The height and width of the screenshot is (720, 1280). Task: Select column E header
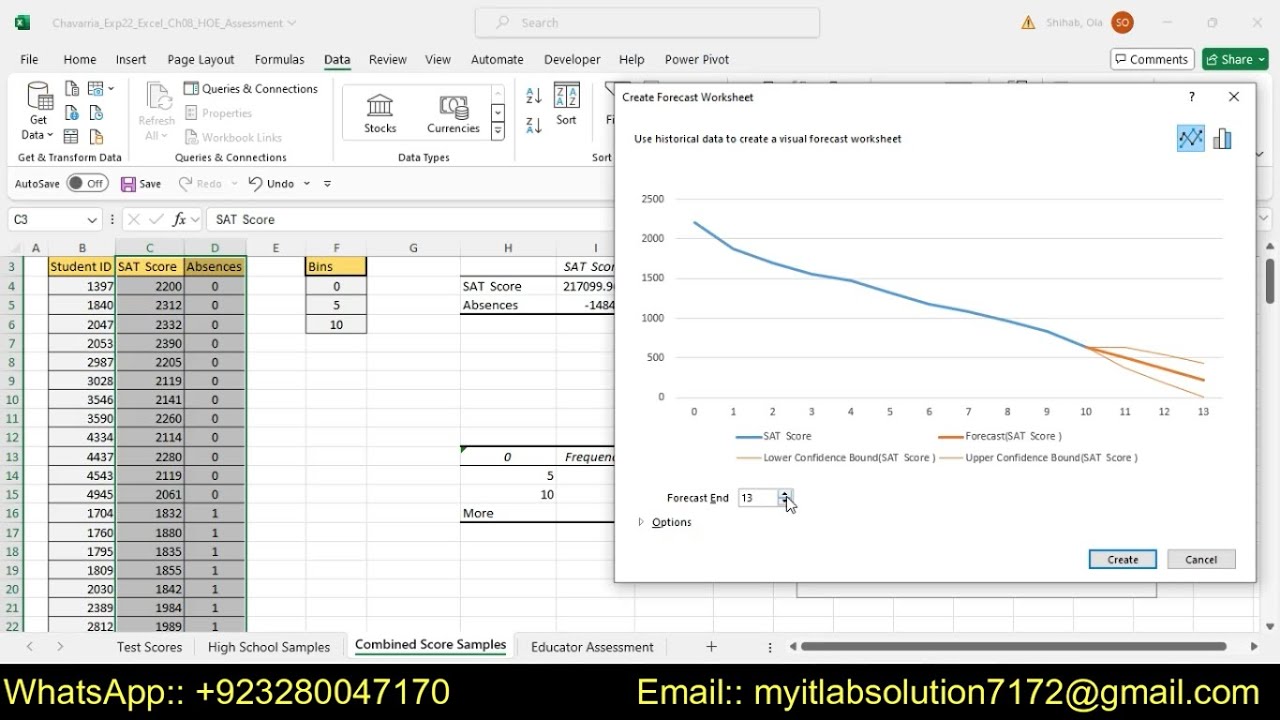click(x=276, y=248)
